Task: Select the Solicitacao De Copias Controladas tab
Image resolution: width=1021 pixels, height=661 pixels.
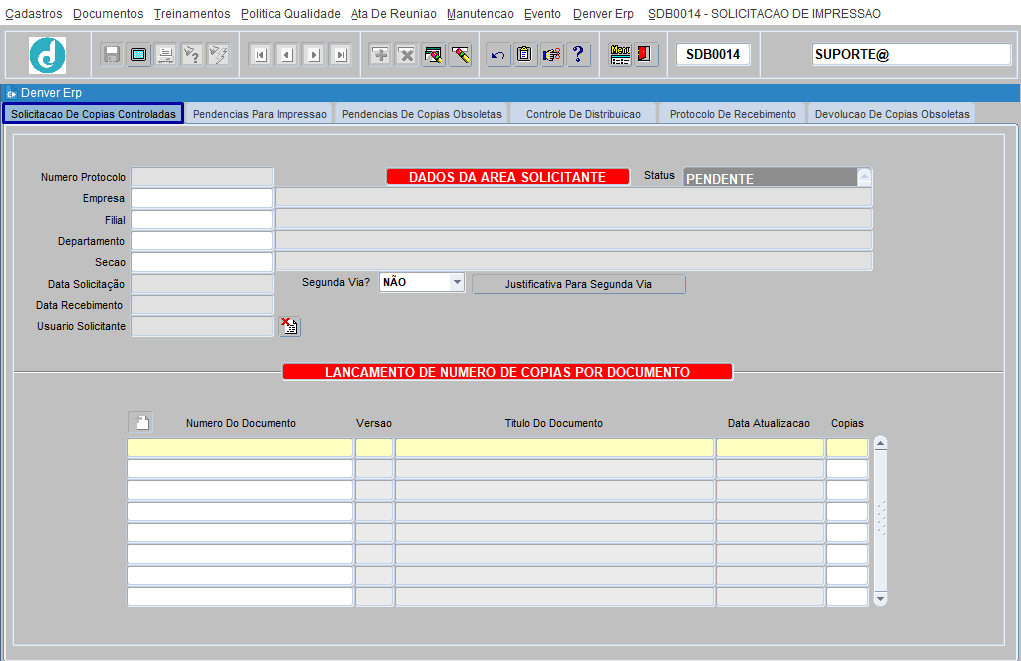Action: pyautogui.click(x=93, y=114)
